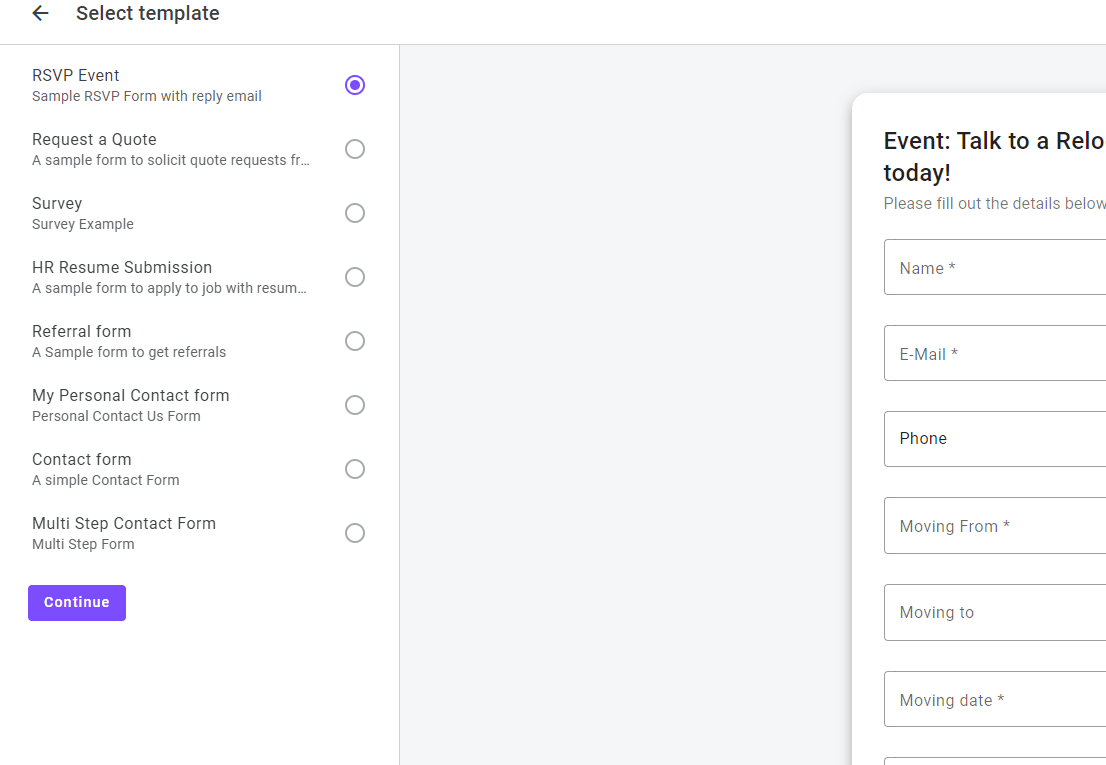Choose My Personal Contact form template
The width and height of the screenshot is (1106, 765).
pyautogui.click(x=355, y=405)
